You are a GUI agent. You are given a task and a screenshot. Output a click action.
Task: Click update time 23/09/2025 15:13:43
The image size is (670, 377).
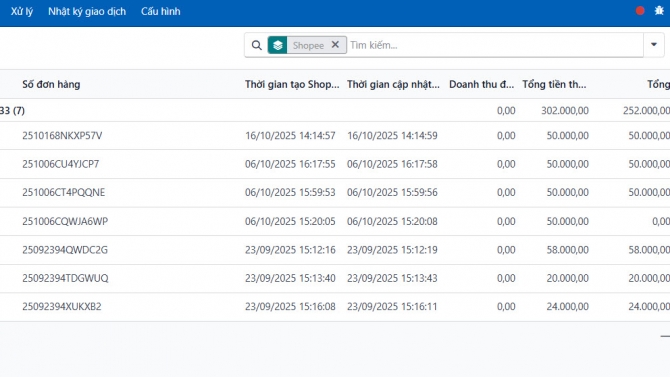[x=392, y=278]
